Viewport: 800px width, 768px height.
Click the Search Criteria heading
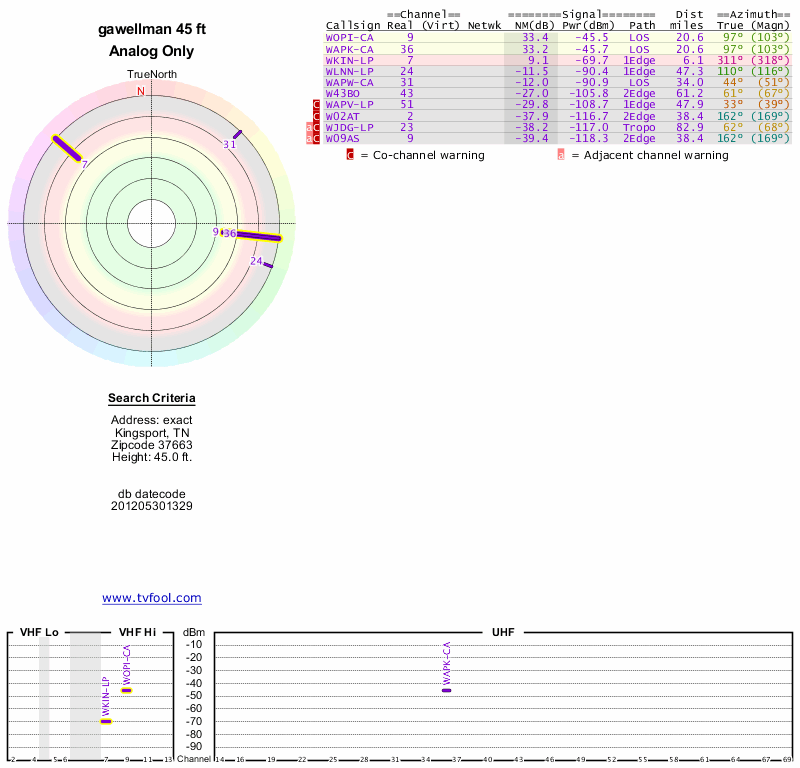pyautogui.click(x=152, y=399)
